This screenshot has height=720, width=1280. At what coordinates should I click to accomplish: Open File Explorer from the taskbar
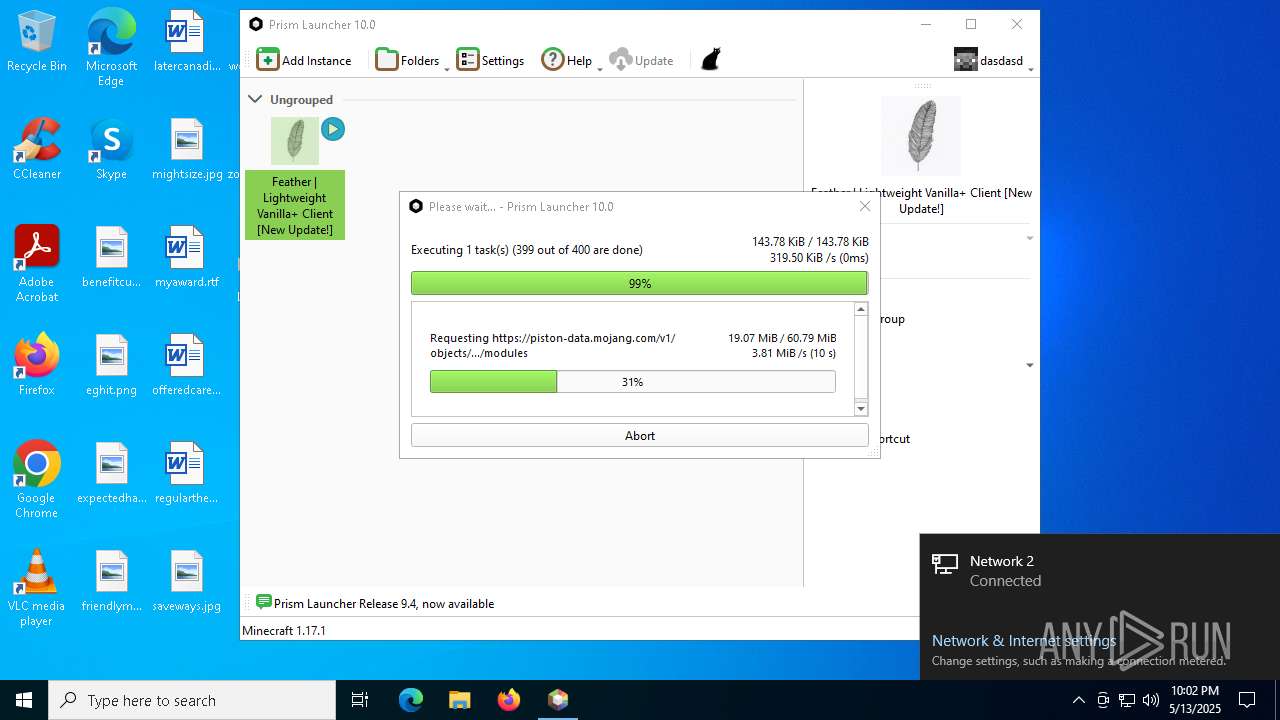point(459,700)
